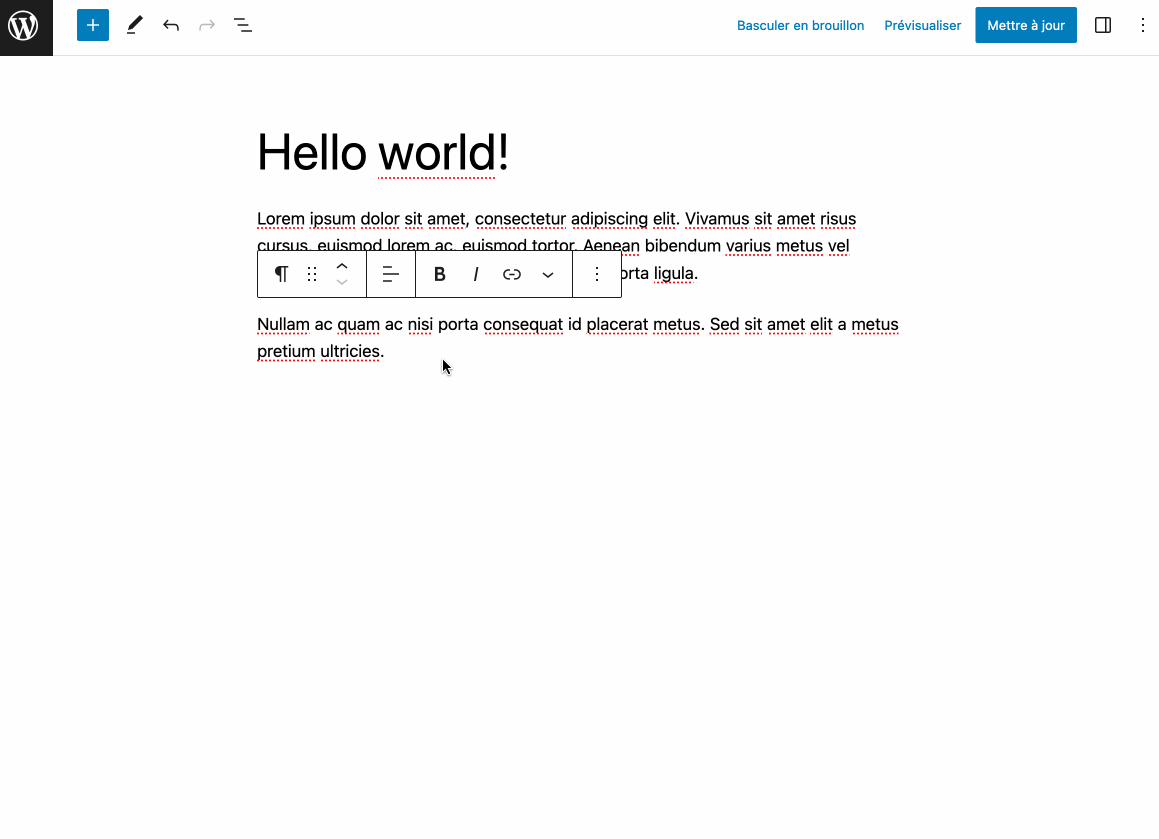Expand more rich text controls chevron
Image resolution: width=1159 pixels, height=839 pixels.
[548, 274]
